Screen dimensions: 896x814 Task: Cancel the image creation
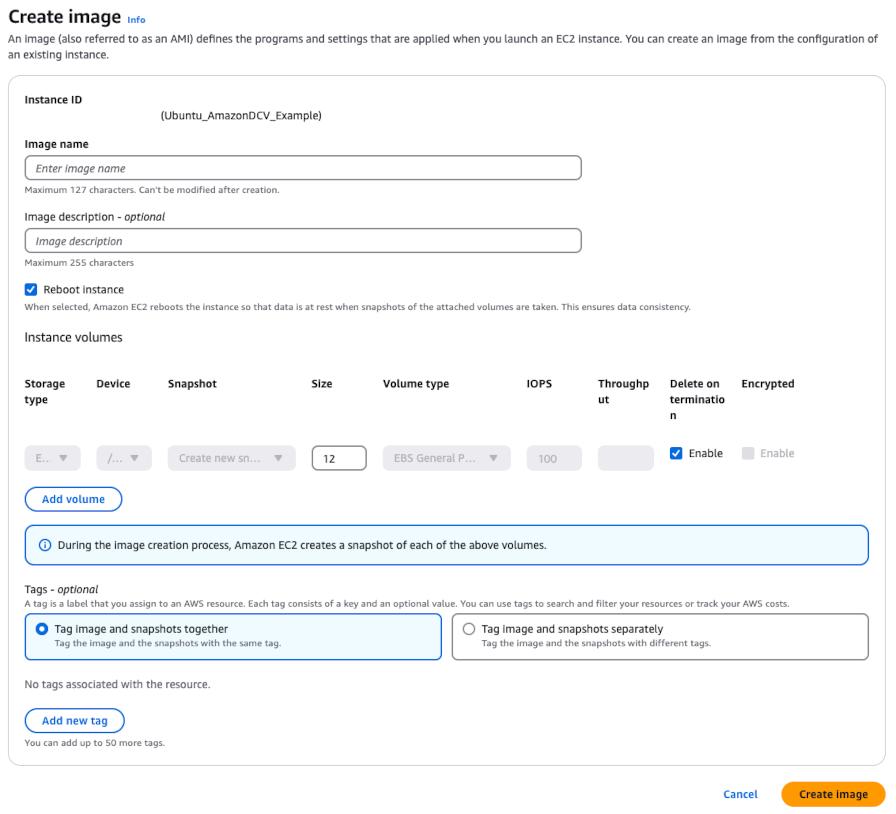tap(740, 794)
